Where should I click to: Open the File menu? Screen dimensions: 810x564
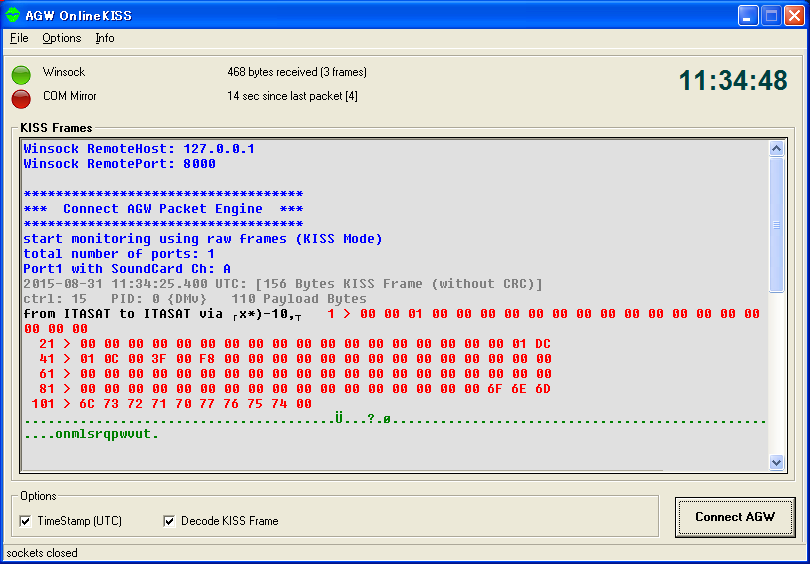click(19, 38)
